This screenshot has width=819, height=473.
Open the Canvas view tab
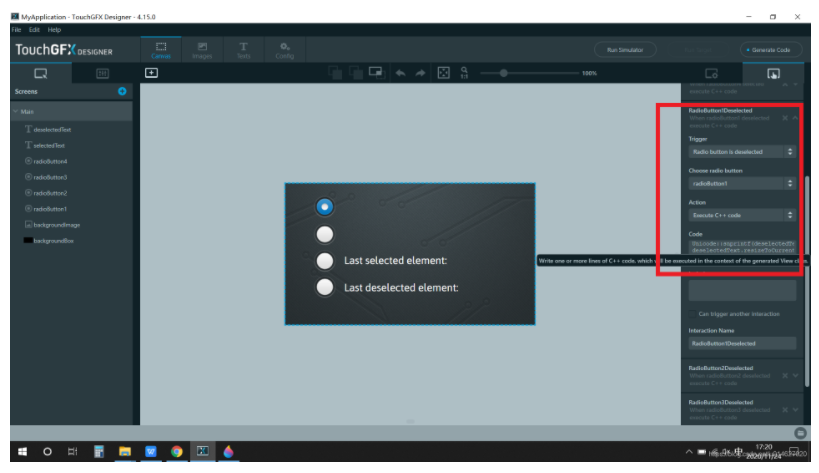[x=161, y=50]
